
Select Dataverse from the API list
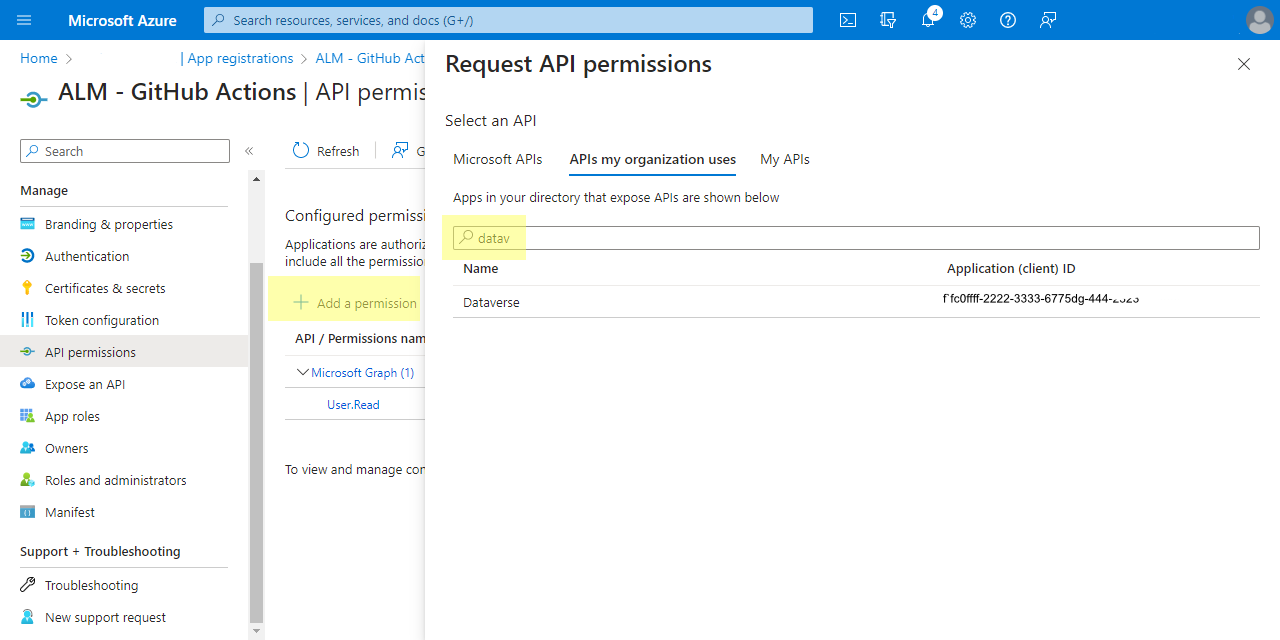pos(491,302)
